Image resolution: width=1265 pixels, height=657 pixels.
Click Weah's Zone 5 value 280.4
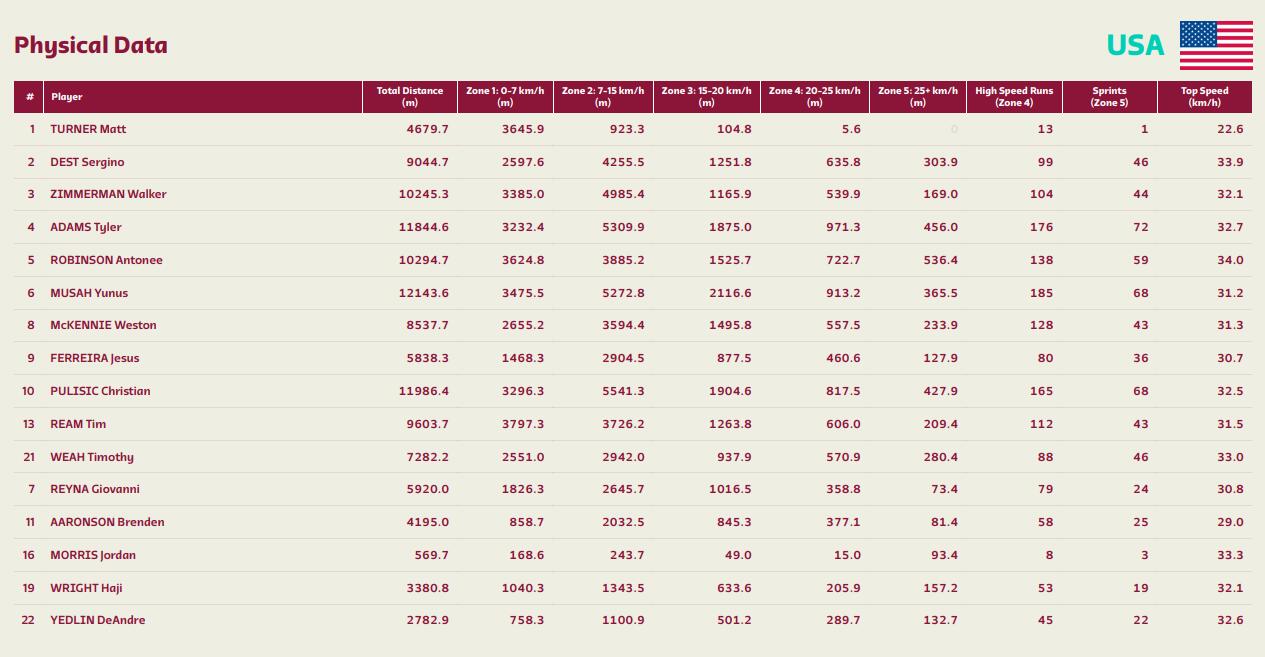940,457
